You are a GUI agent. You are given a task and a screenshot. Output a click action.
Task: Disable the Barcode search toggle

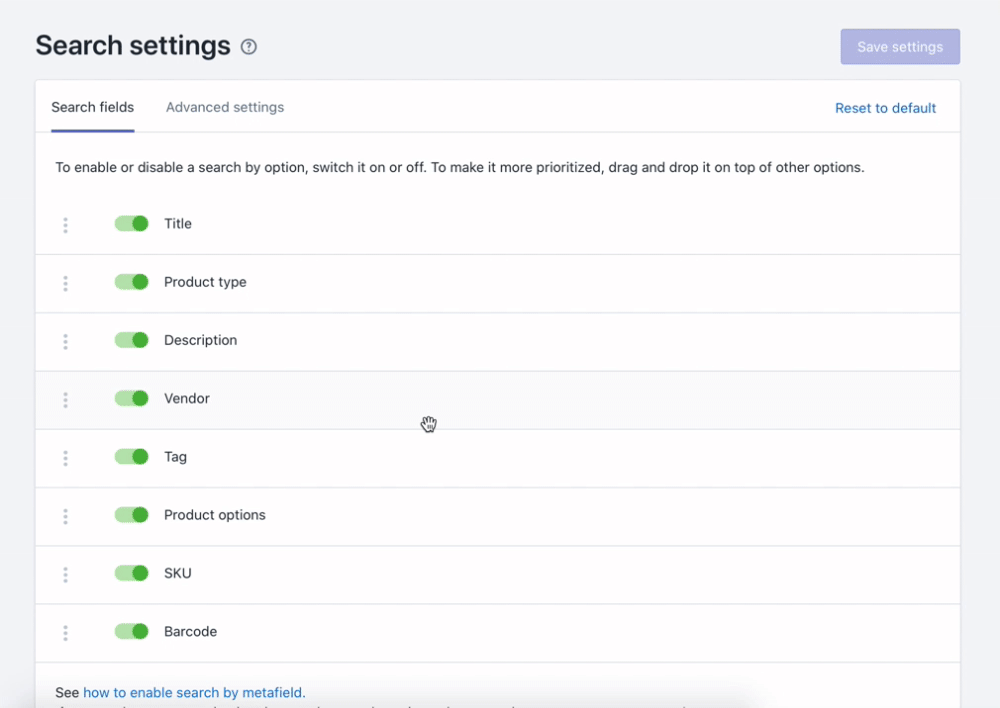pyautogui.click(x=131, y=631)
